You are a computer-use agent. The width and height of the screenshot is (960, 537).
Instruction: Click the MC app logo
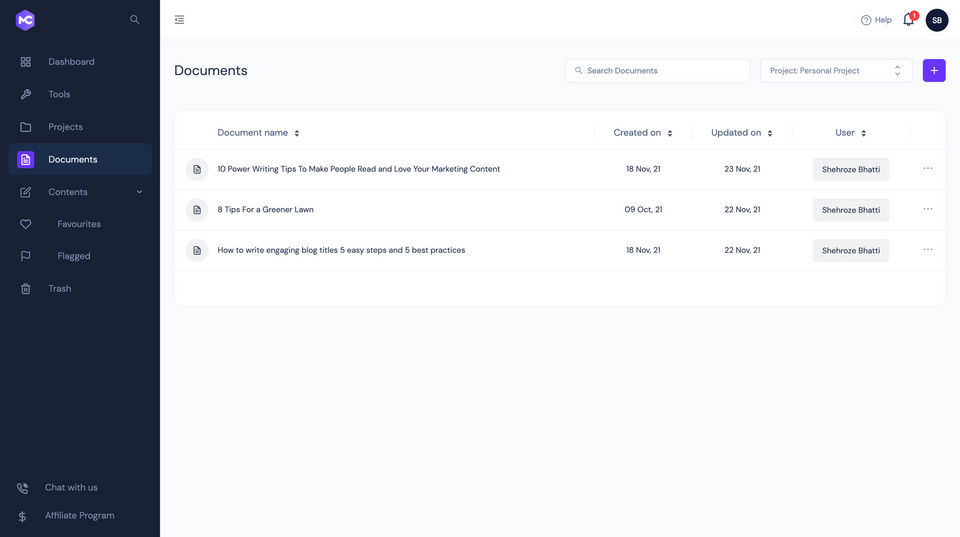point(25,20)
